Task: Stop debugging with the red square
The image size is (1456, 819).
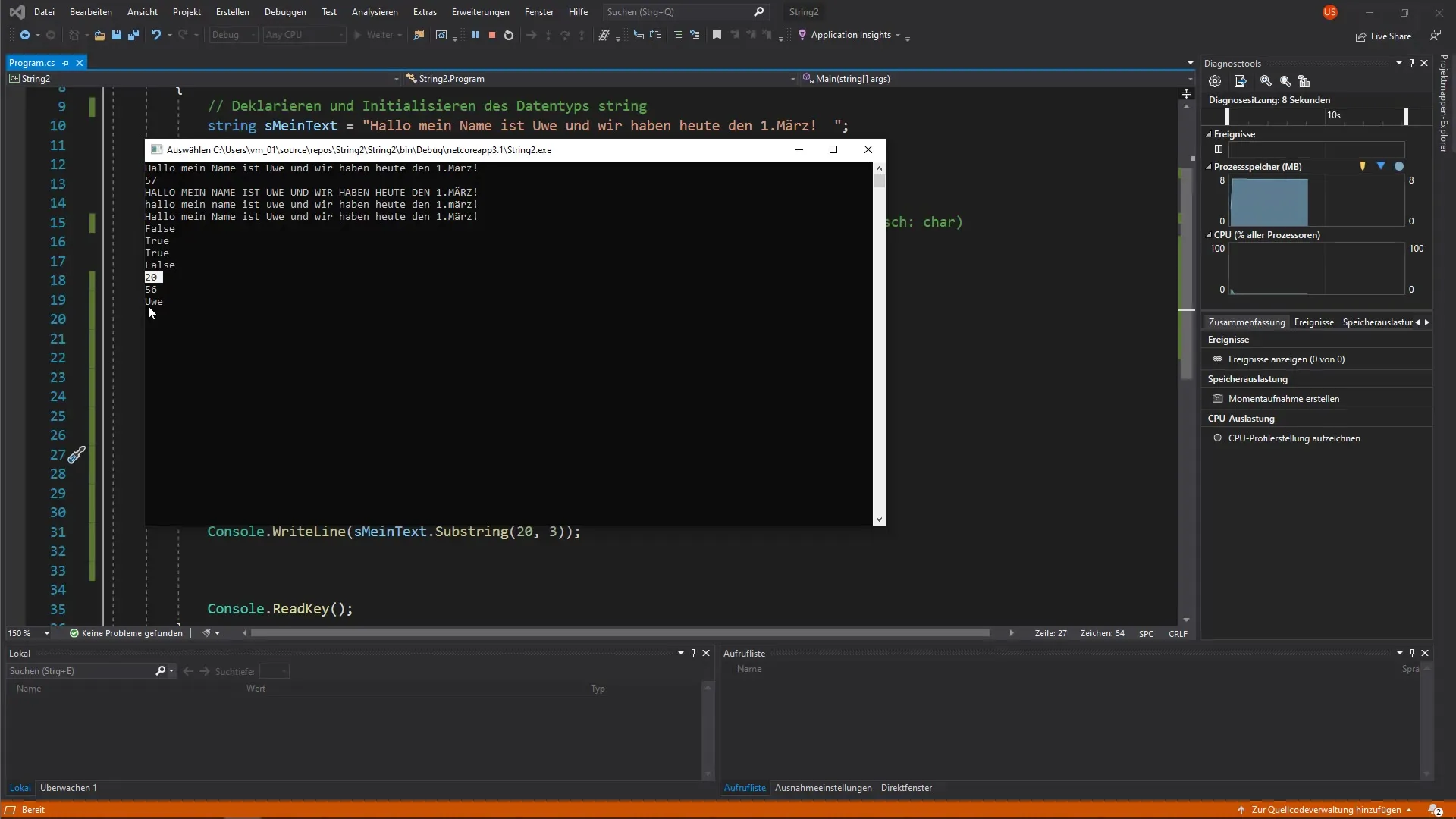Action: (x=492, y=35)
